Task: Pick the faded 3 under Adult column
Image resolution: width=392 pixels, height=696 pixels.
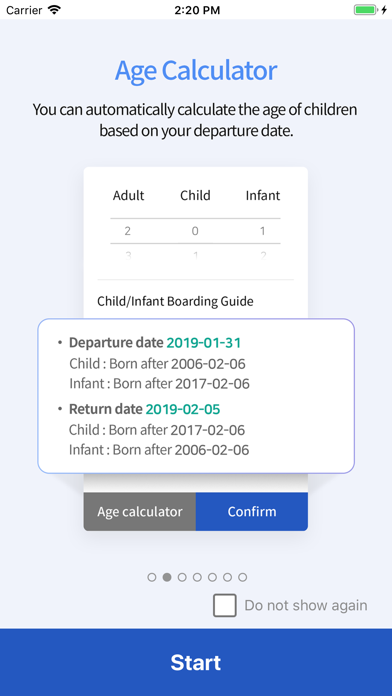Action: tap(128, 255)
